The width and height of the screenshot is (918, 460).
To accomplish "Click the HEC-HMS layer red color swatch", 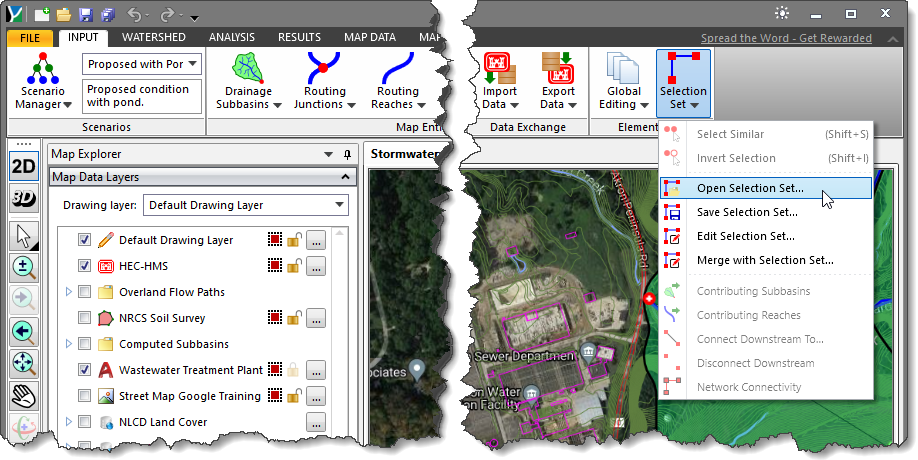I will tap(275, 266).
